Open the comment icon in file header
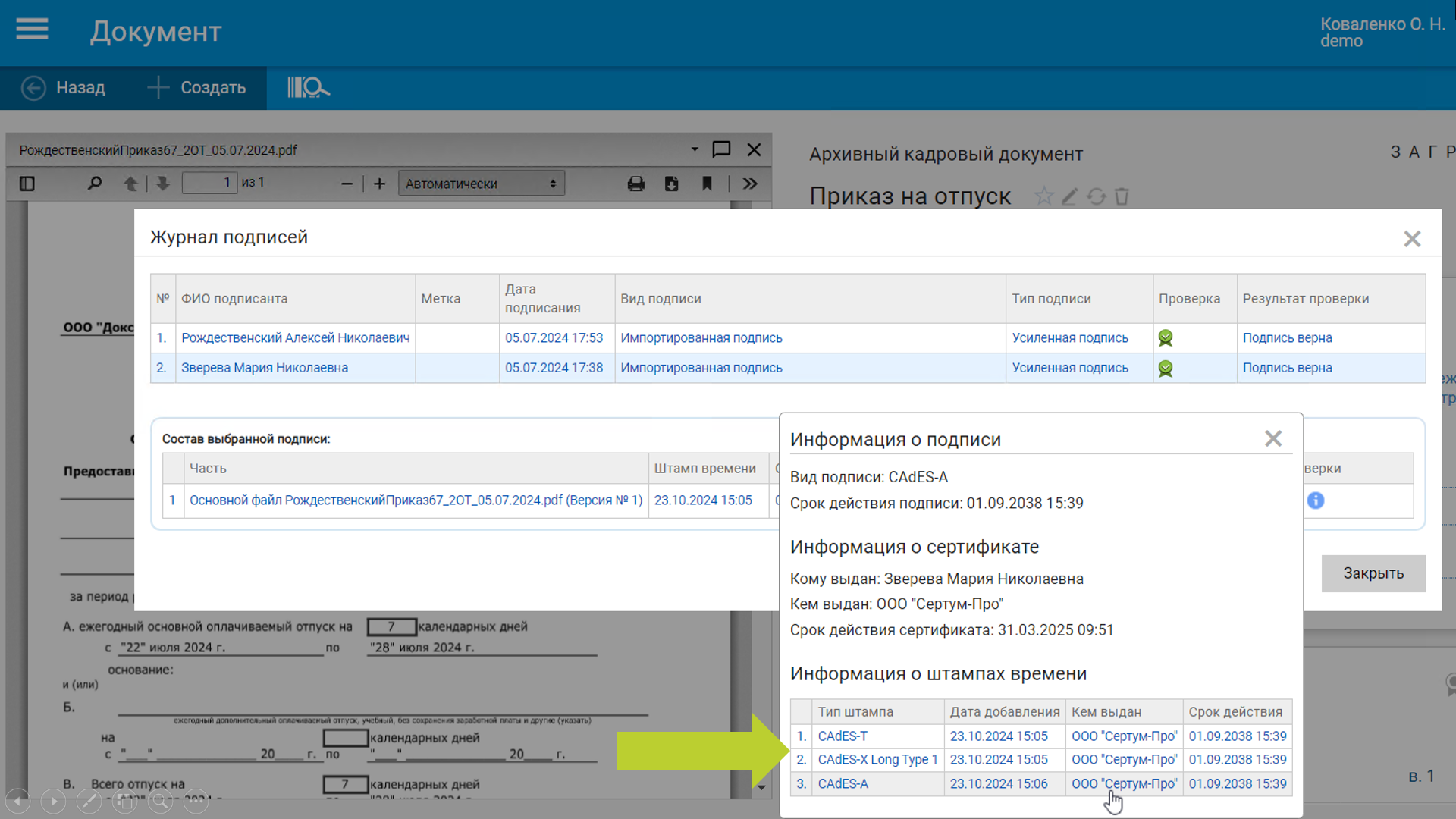Viewport: 1456px width, 819px height. click(x=721, y=149)
